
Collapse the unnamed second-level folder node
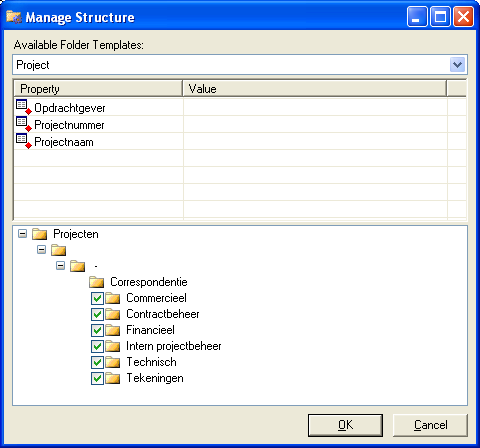41,249
